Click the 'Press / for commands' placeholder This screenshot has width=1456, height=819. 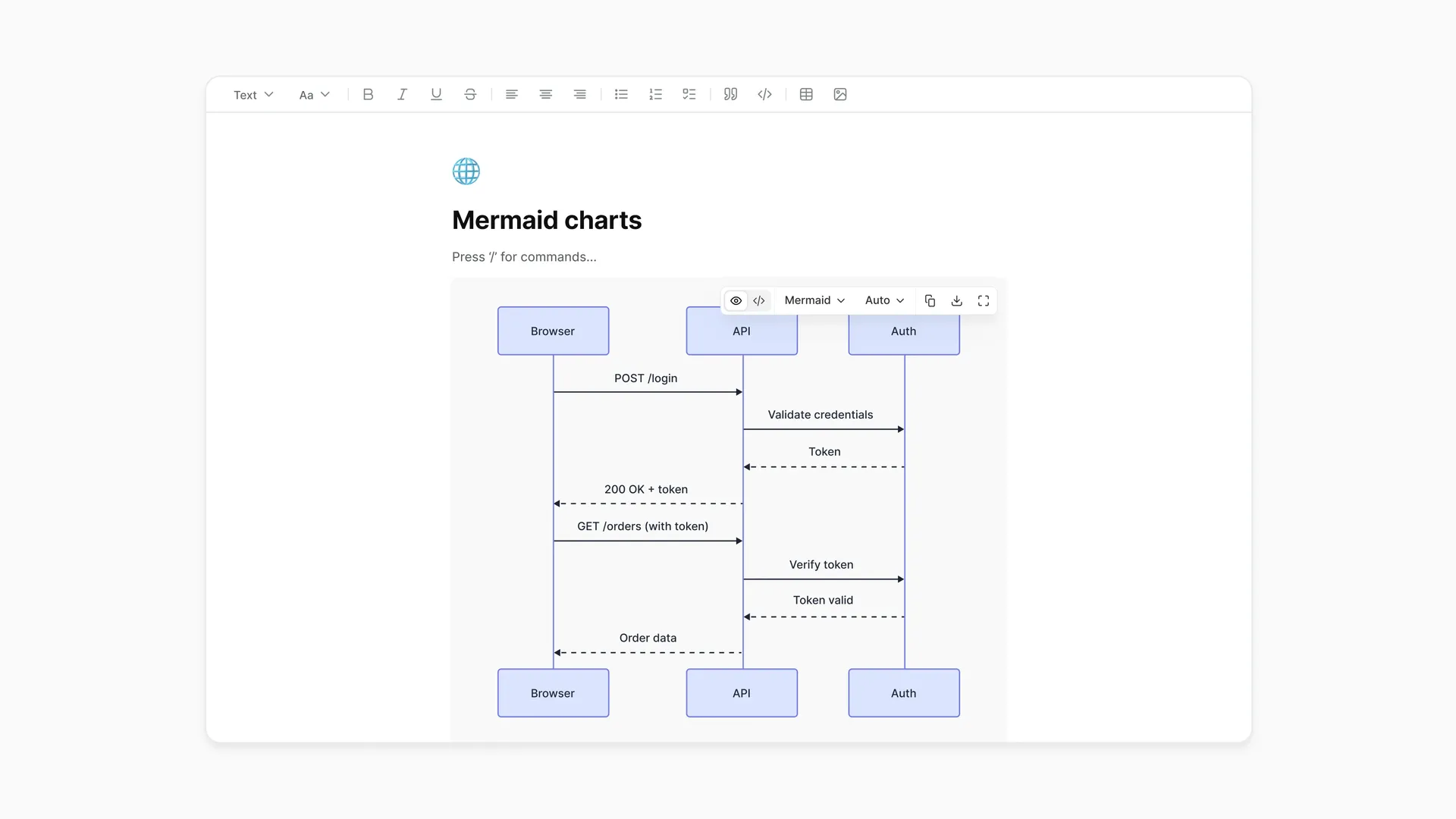click(x=524, y=257)
